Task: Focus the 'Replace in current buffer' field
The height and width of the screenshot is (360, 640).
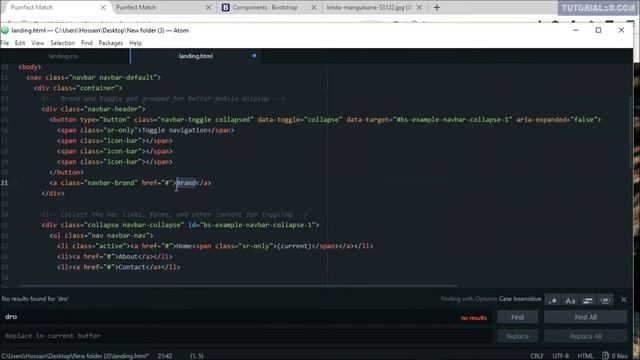Action: (x=245, y=336)
